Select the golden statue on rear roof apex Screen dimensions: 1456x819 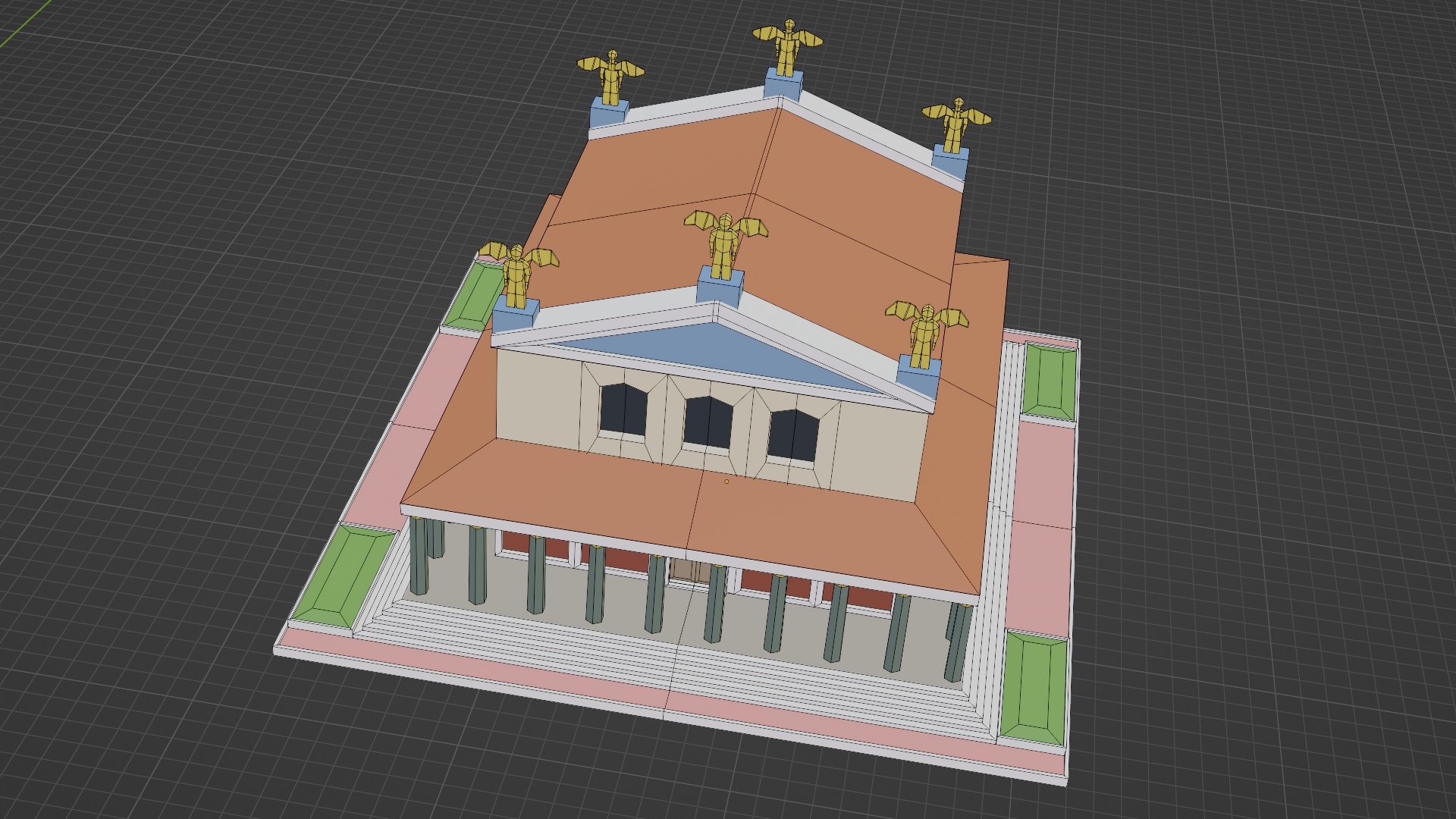788,47
